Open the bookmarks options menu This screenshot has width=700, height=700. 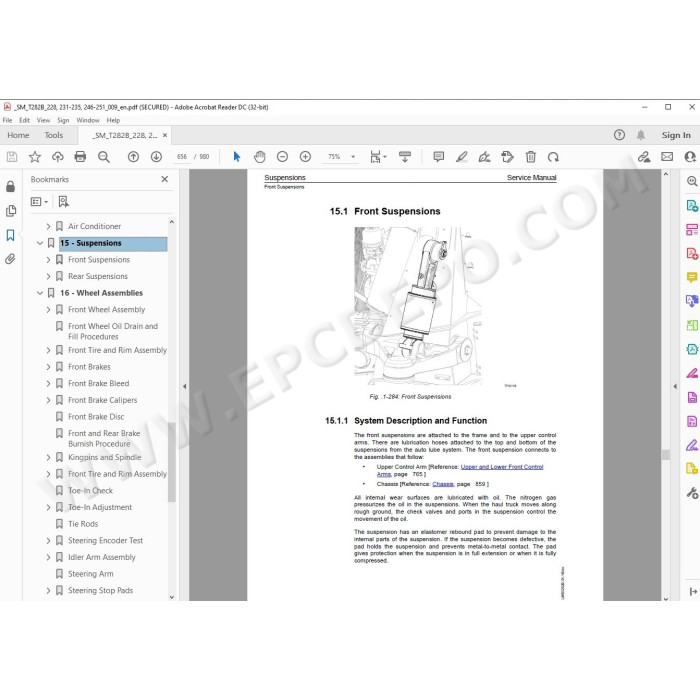click(x=39, y=202)
